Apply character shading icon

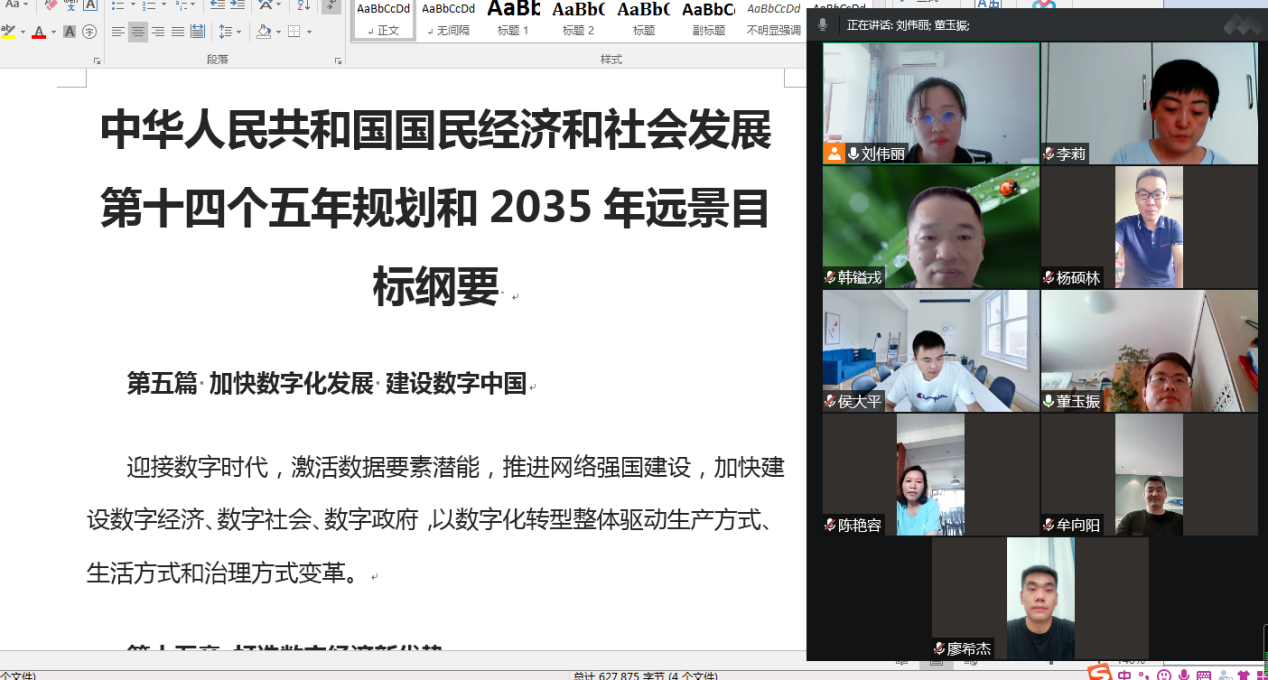click(70, 32)
